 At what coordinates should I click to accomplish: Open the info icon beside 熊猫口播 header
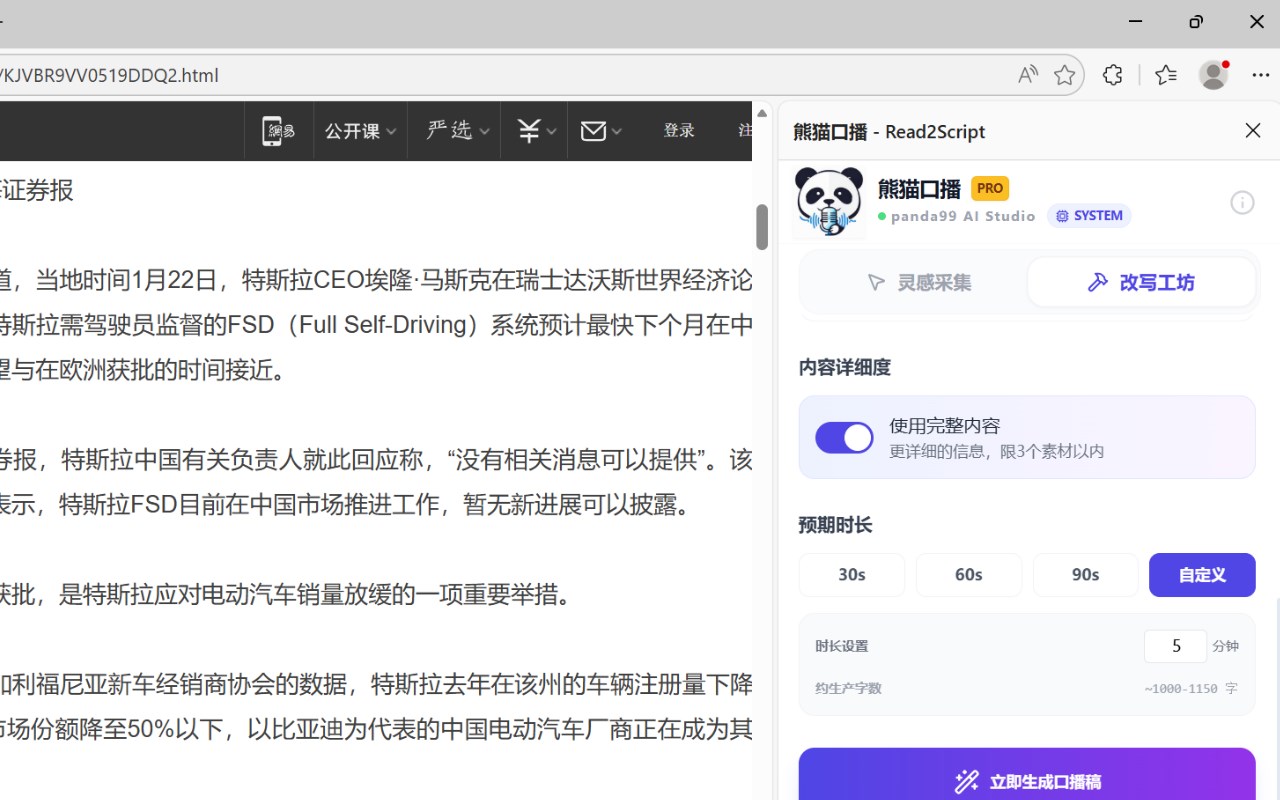(1242, 203)
